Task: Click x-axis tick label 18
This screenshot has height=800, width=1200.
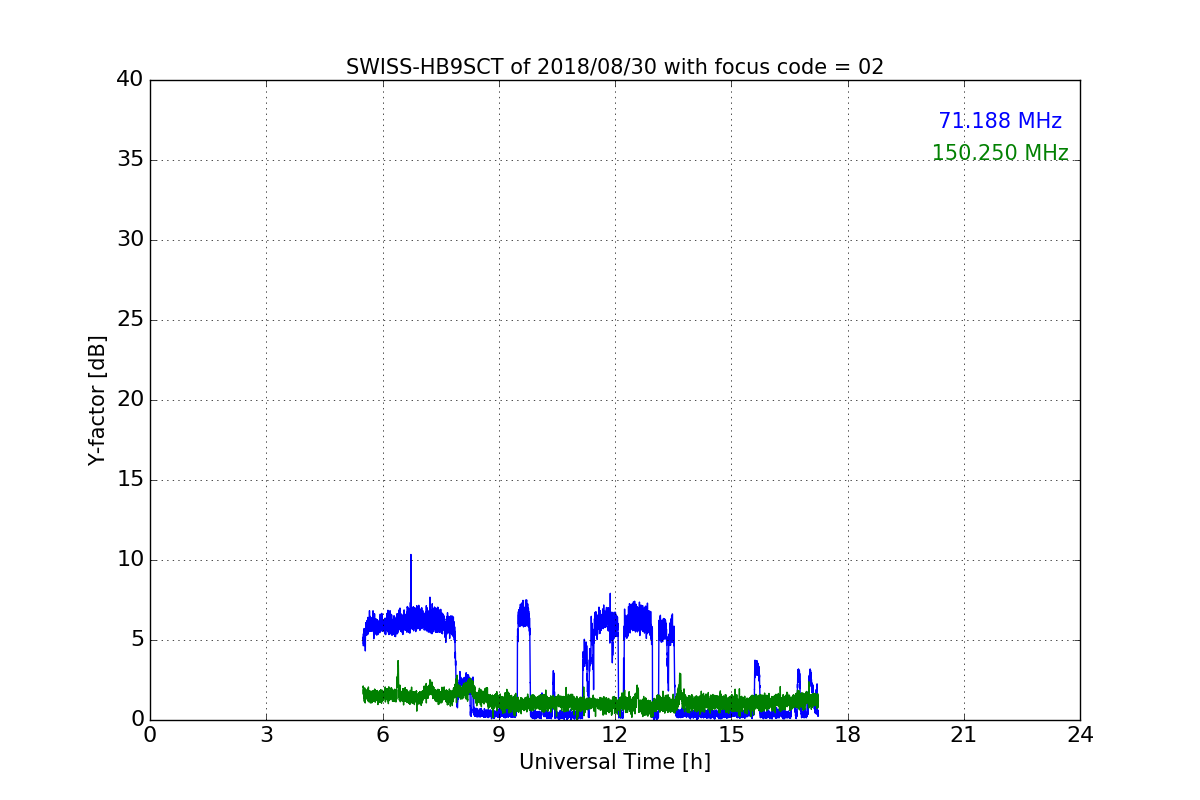Action: tap(848, 734)
